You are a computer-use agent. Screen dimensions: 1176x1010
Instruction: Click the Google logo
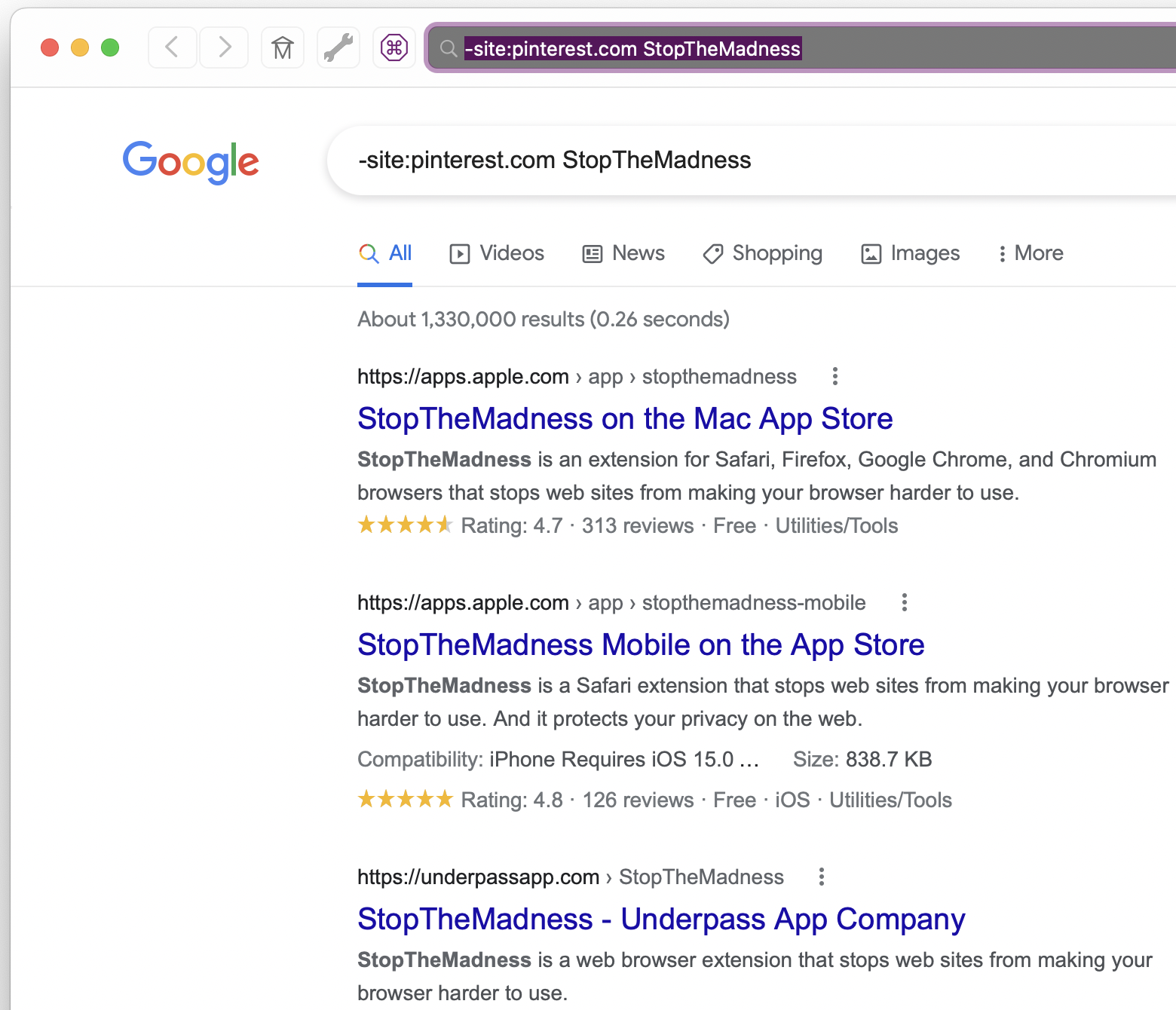point(191,161)
